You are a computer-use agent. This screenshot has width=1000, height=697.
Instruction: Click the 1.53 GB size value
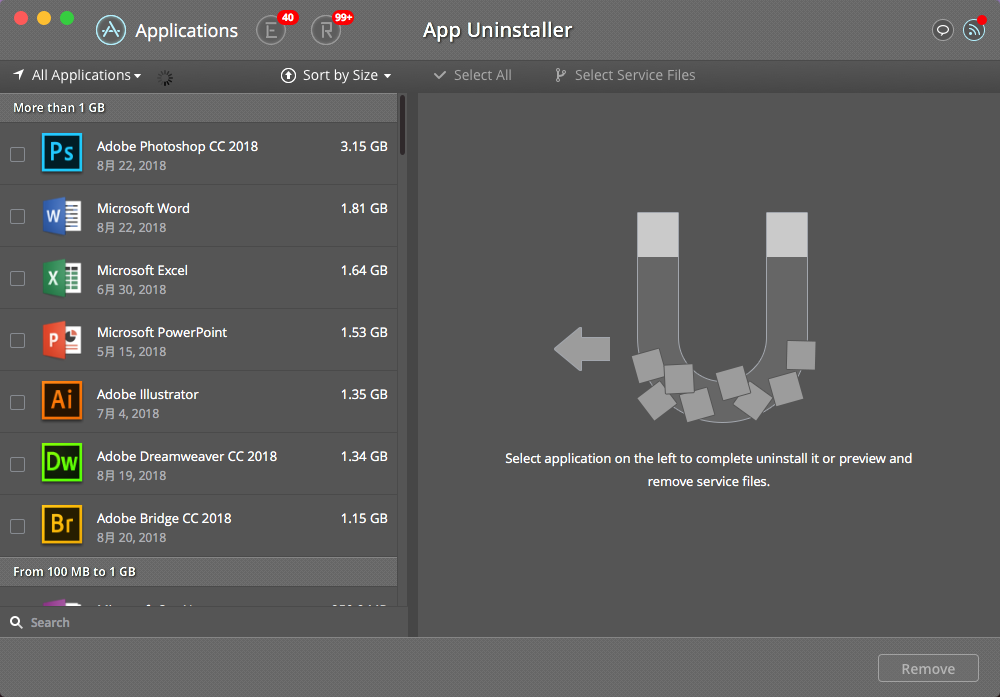click(x=364, y=332)
